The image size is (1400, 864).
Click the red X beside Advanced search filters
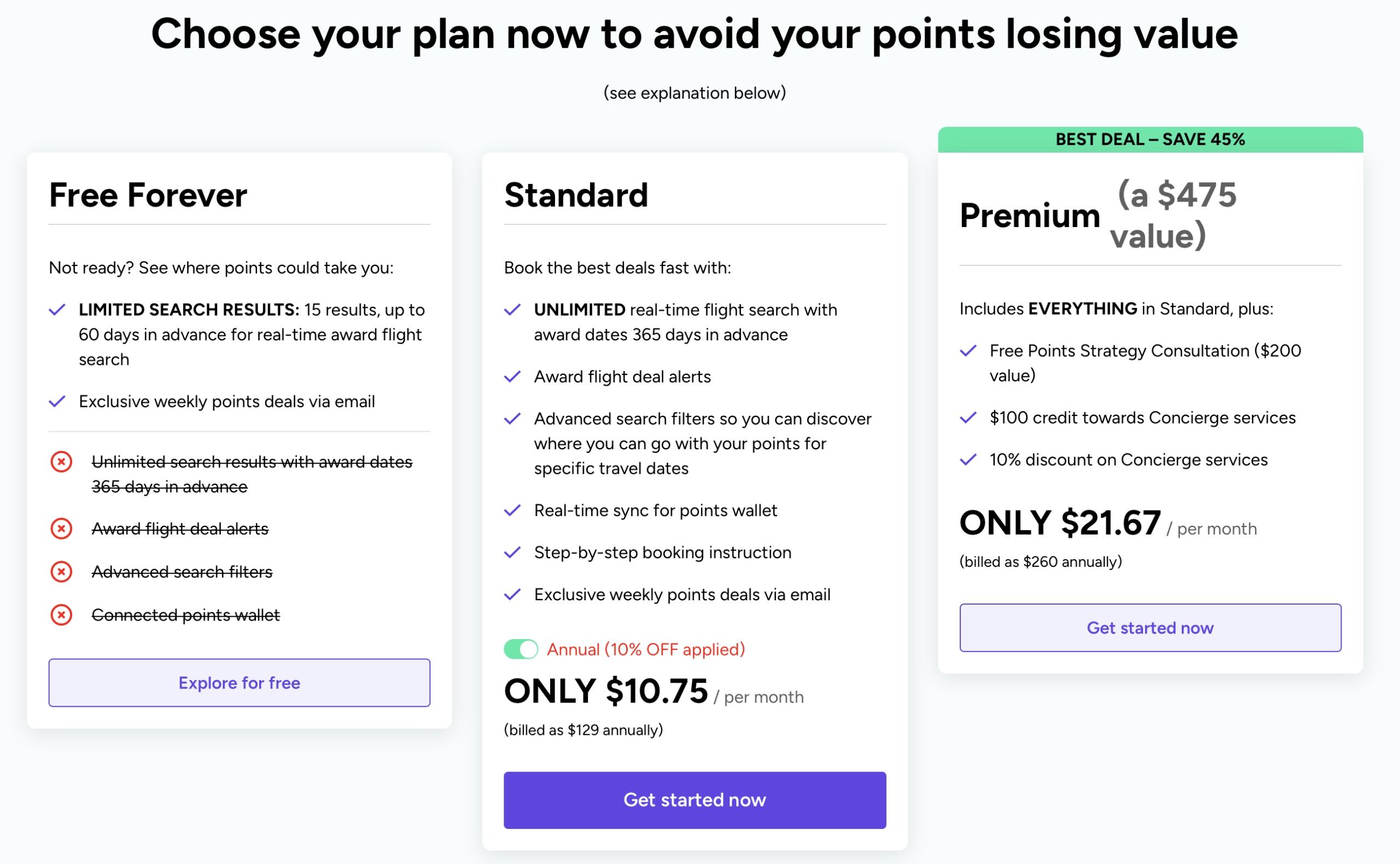click(61, 571)
